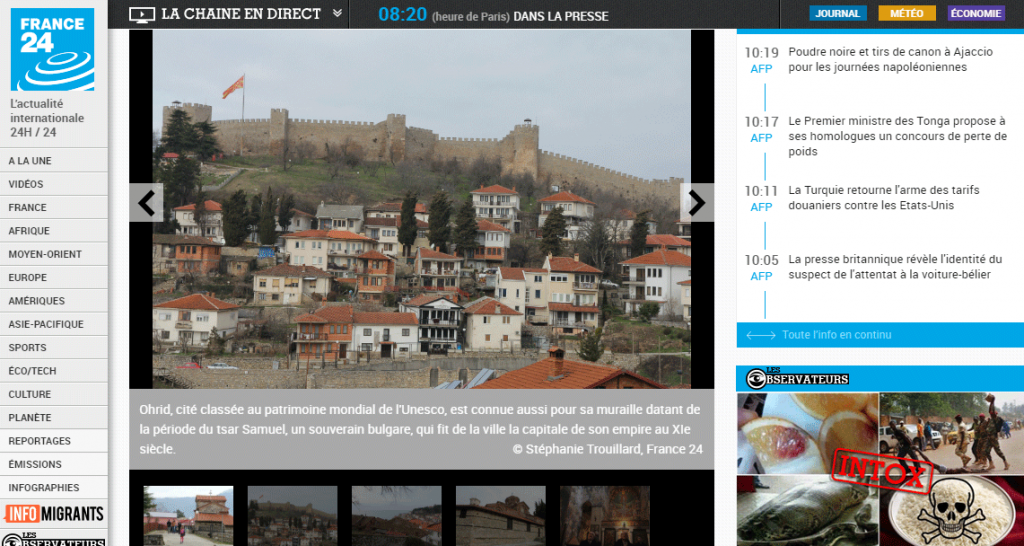
Task: Show next slideshow photo arrow
Action: 697,202
